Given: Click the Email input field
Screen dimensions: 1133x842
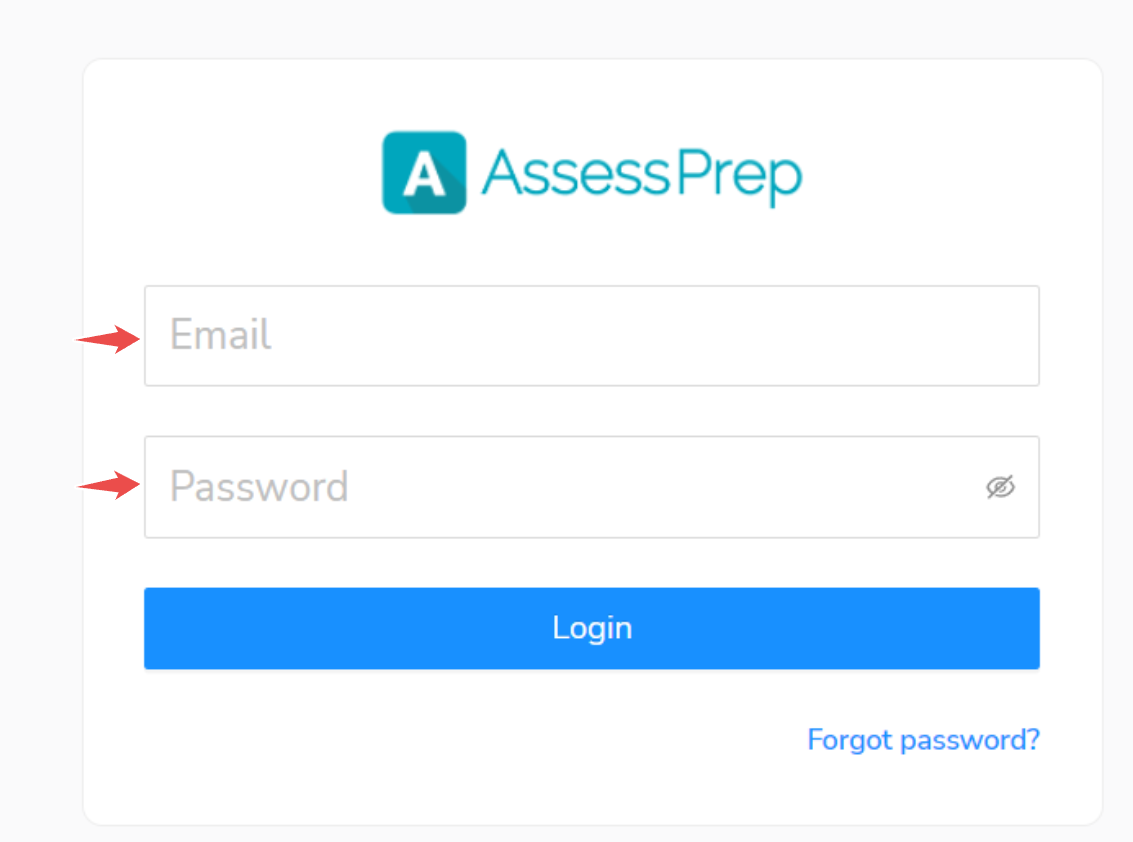Looking at the screenshot, I should click(591, 335).
